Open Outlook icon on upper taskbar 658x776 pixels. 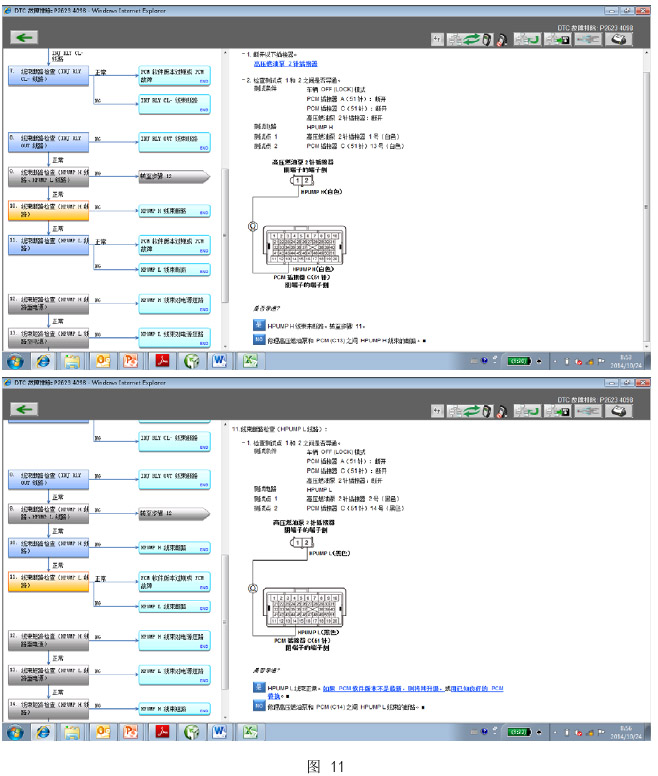click(102, 361)
